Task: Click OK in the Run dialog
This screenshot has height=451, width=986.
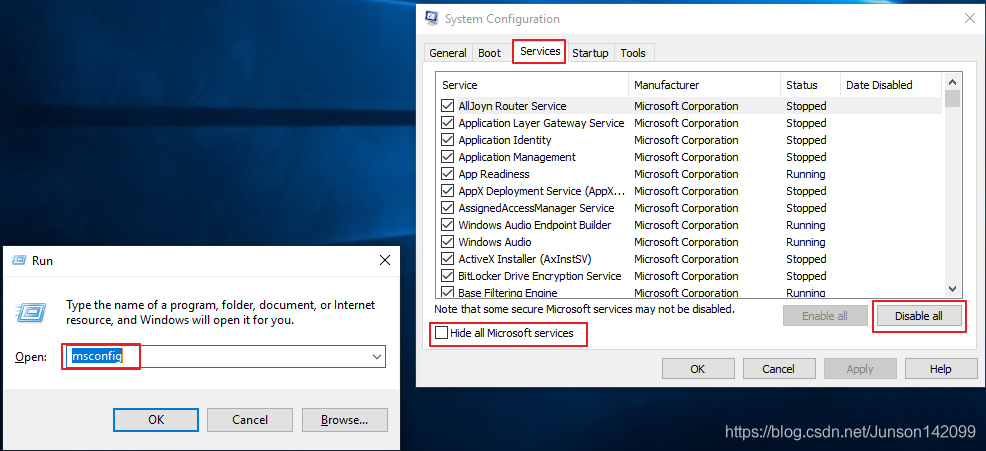Action: (156, 420)
